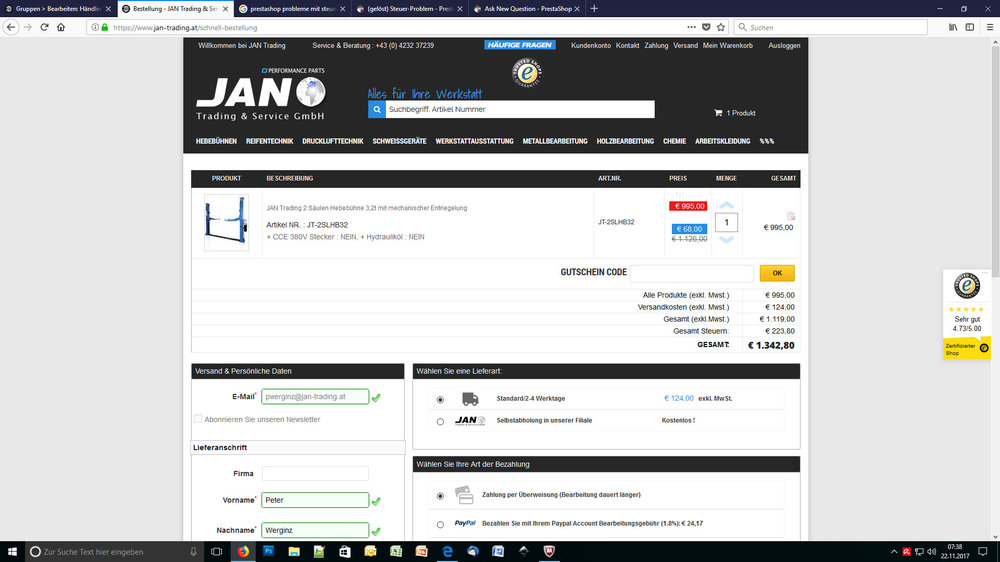The height and width of the screenshot is (562, 1000).
Task: Open page actions three-dots menu
Action: 691,27
